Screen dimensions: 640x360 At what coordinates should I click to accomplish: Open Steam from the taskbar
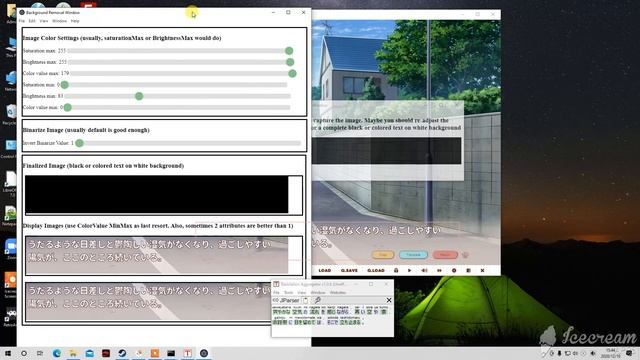tap(122, 353)
